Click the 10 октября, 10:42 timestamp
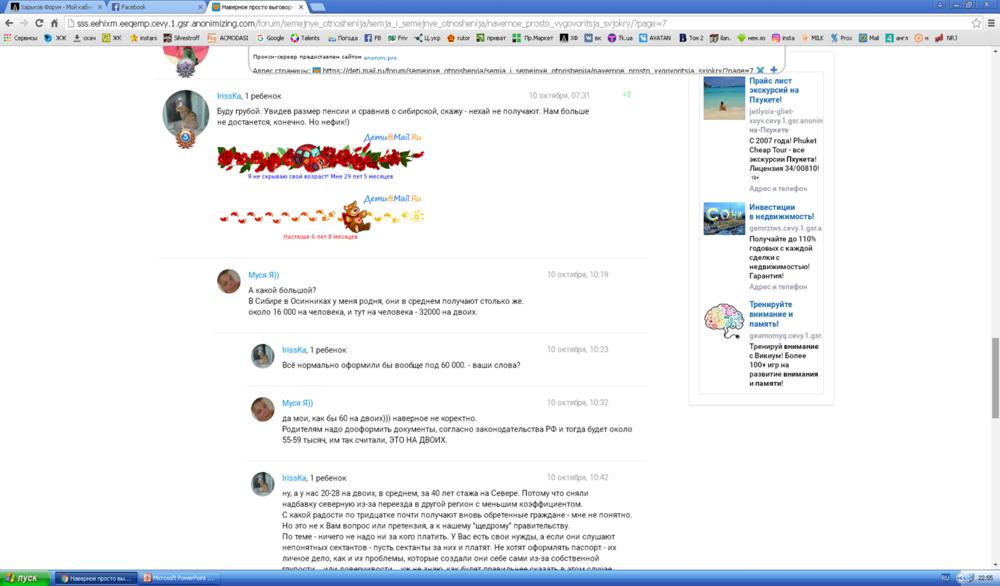The width and height of the screenshot is (1000, 586). pyautogui.click(x=577, y=478)
